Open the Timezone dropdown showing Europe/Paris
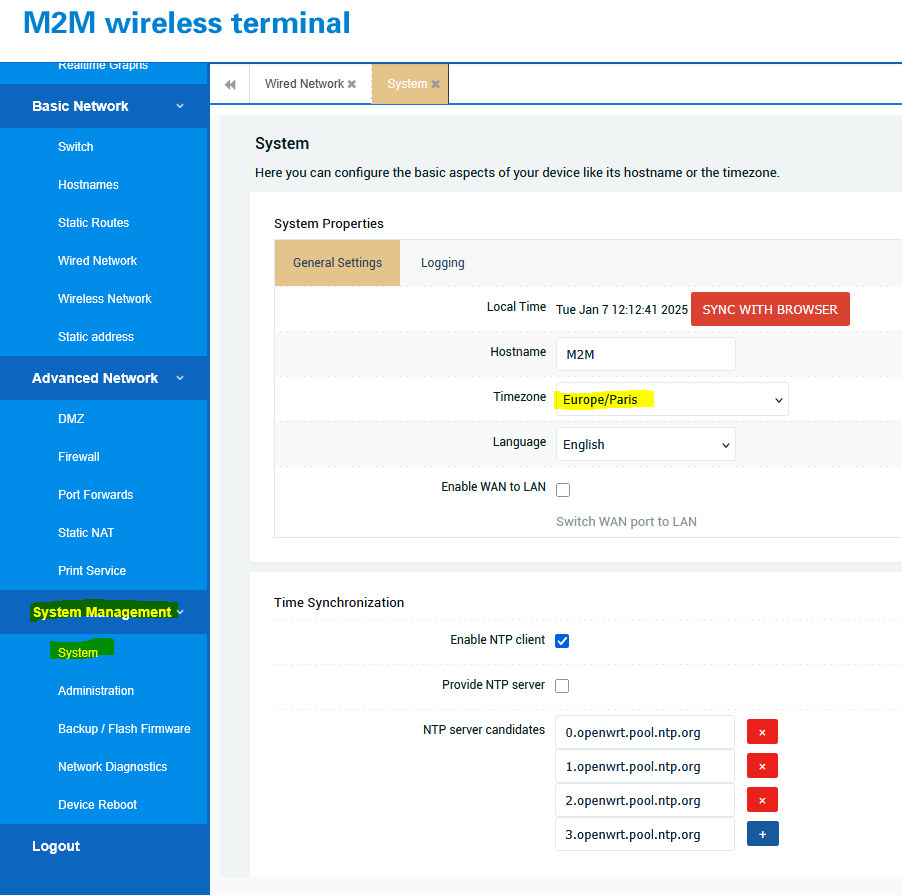Screen dimensions: 902x895 672,399
